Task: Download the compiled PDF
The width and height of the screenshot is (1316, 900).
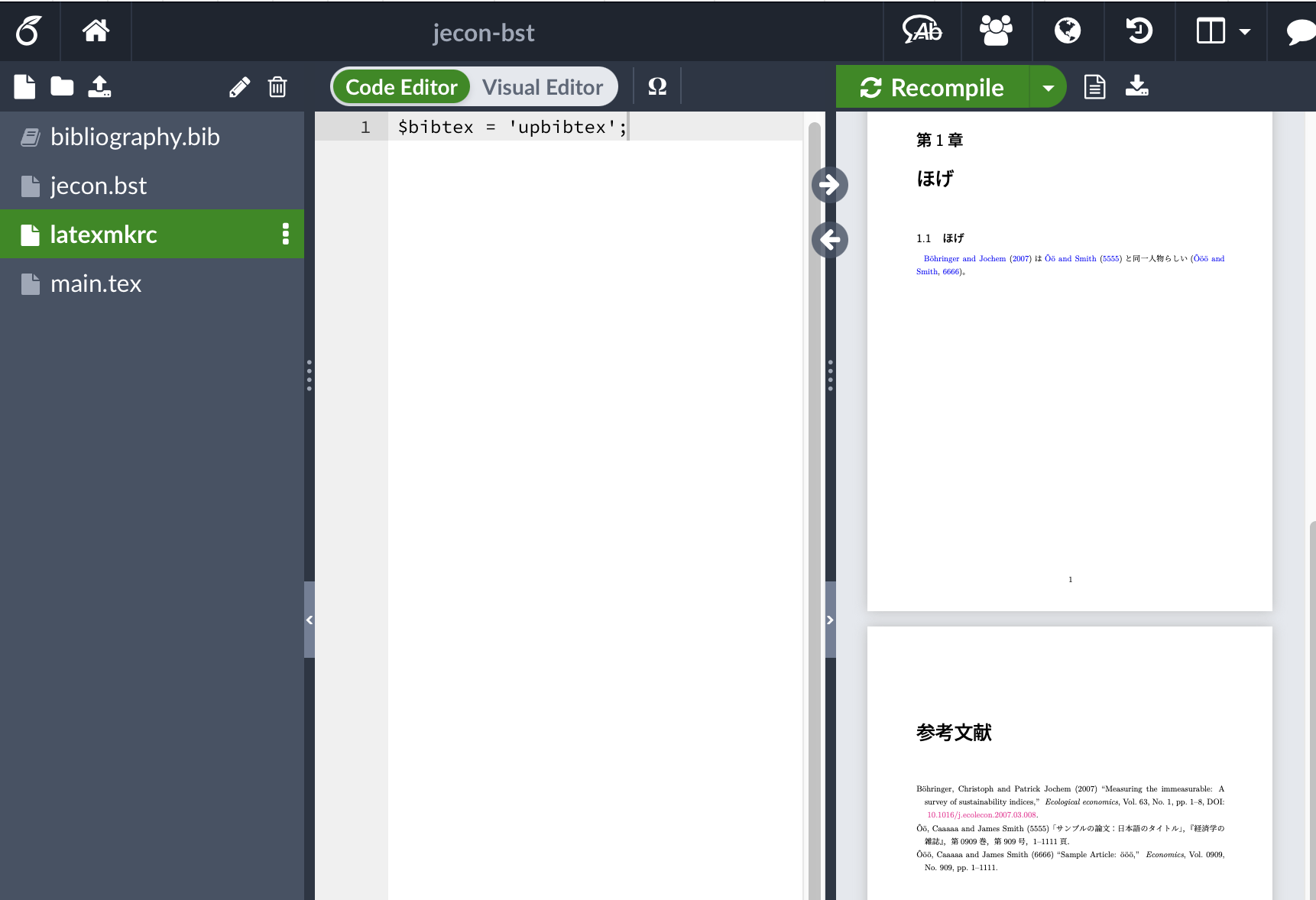Action: [1137, 86]
